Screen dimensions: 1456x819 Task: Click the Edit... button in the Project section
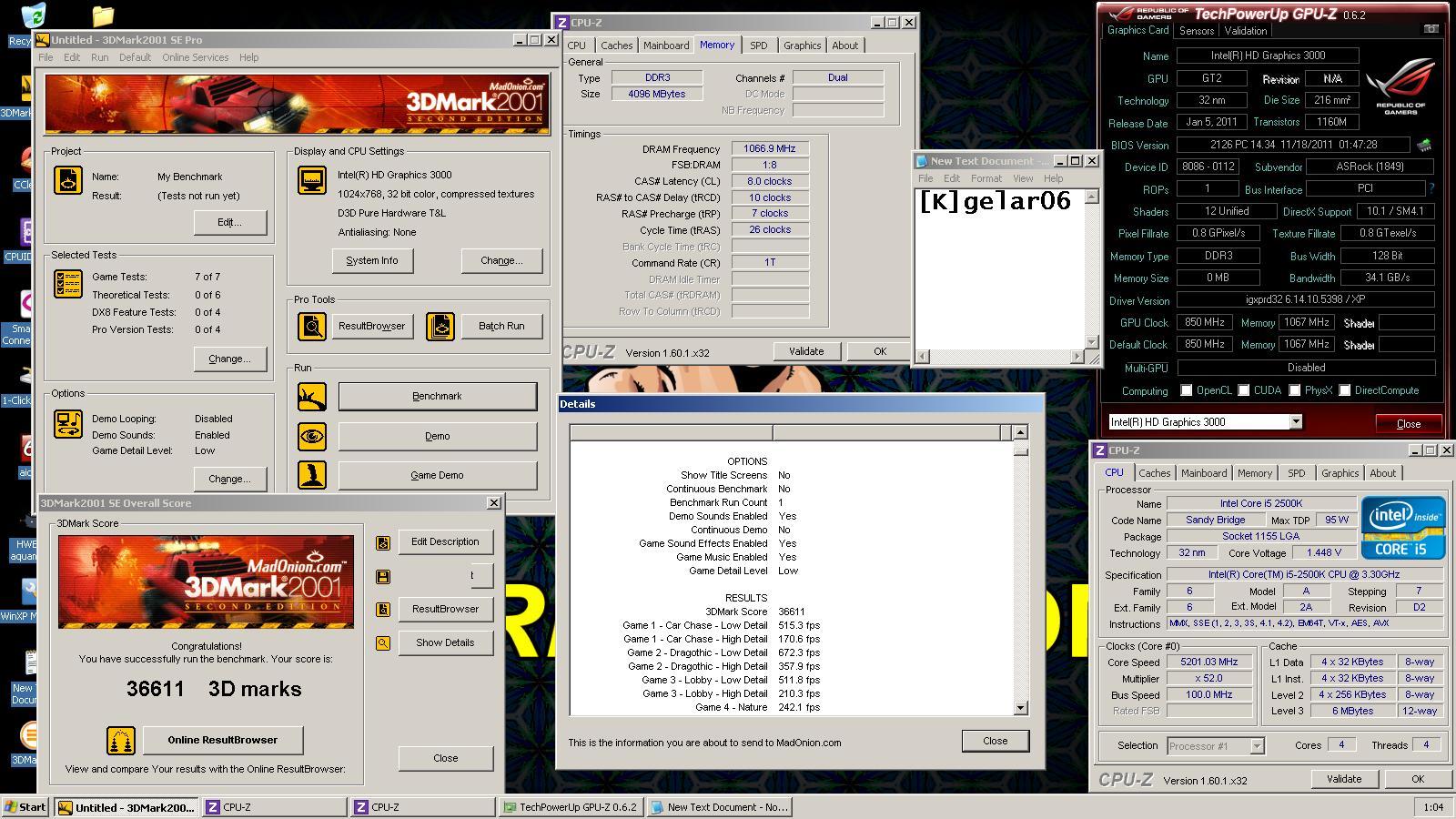(x=229, y=222)
